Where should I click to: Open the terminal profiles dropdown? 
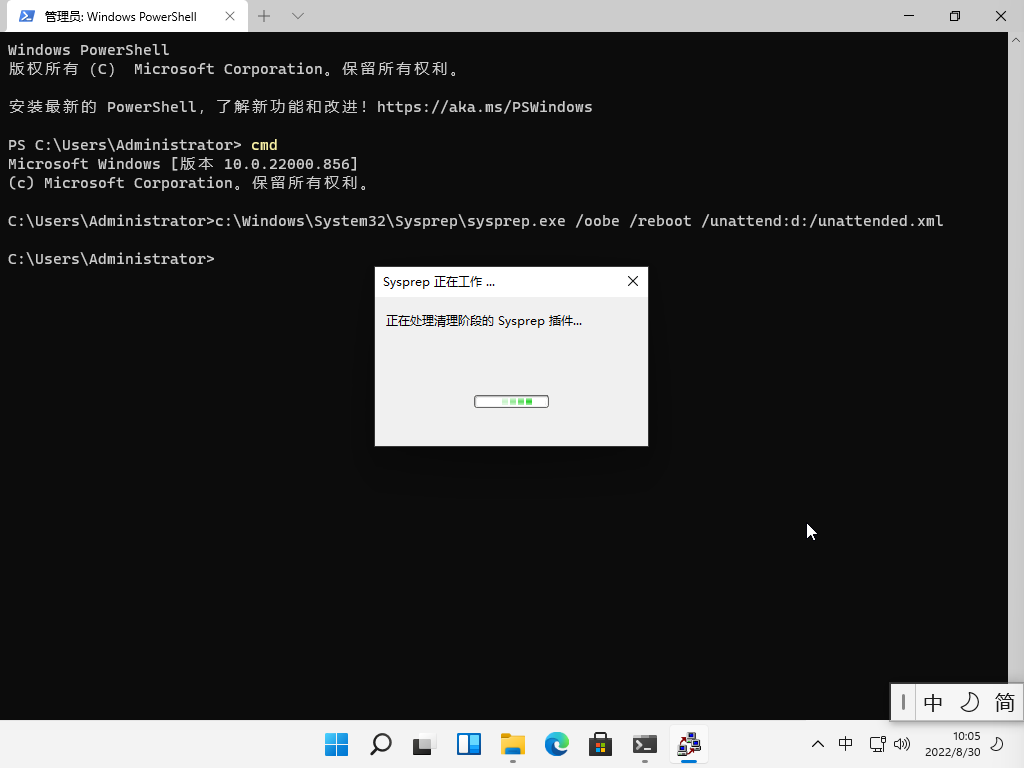point(298,16)
